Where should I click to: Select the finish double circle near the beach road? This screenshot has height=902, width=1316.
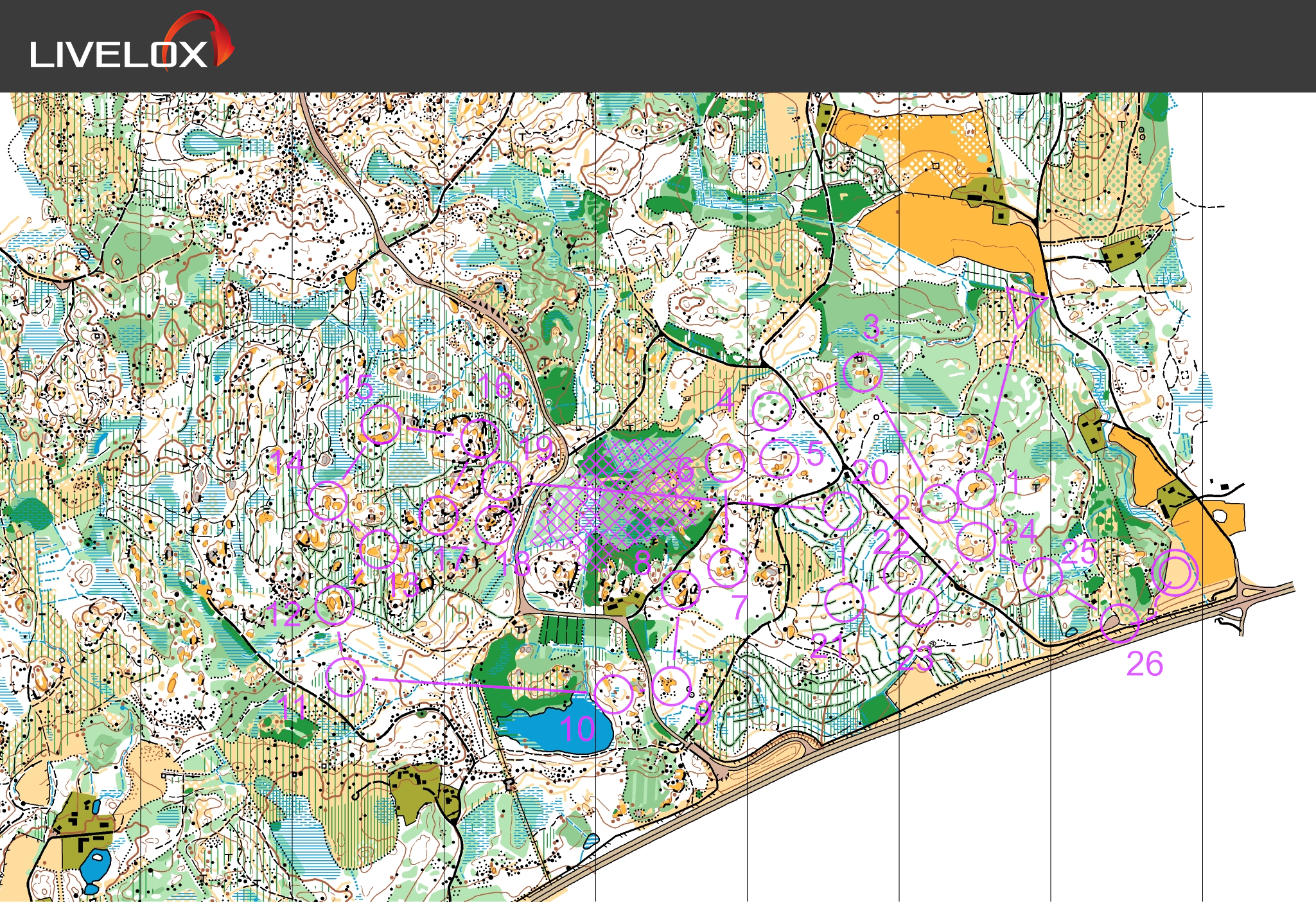point(1175,573)
